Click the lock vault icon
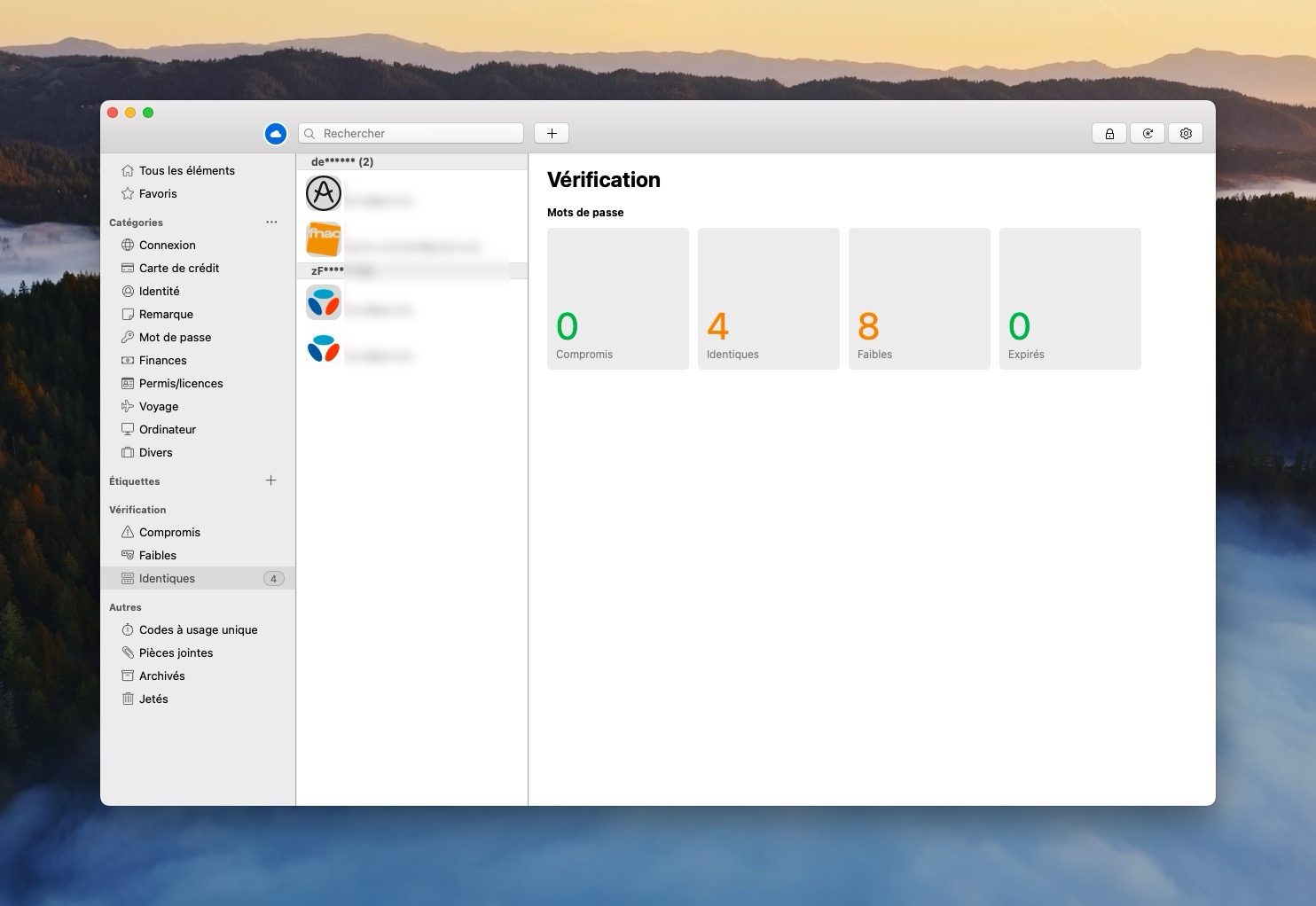 tap(1108, 134)
